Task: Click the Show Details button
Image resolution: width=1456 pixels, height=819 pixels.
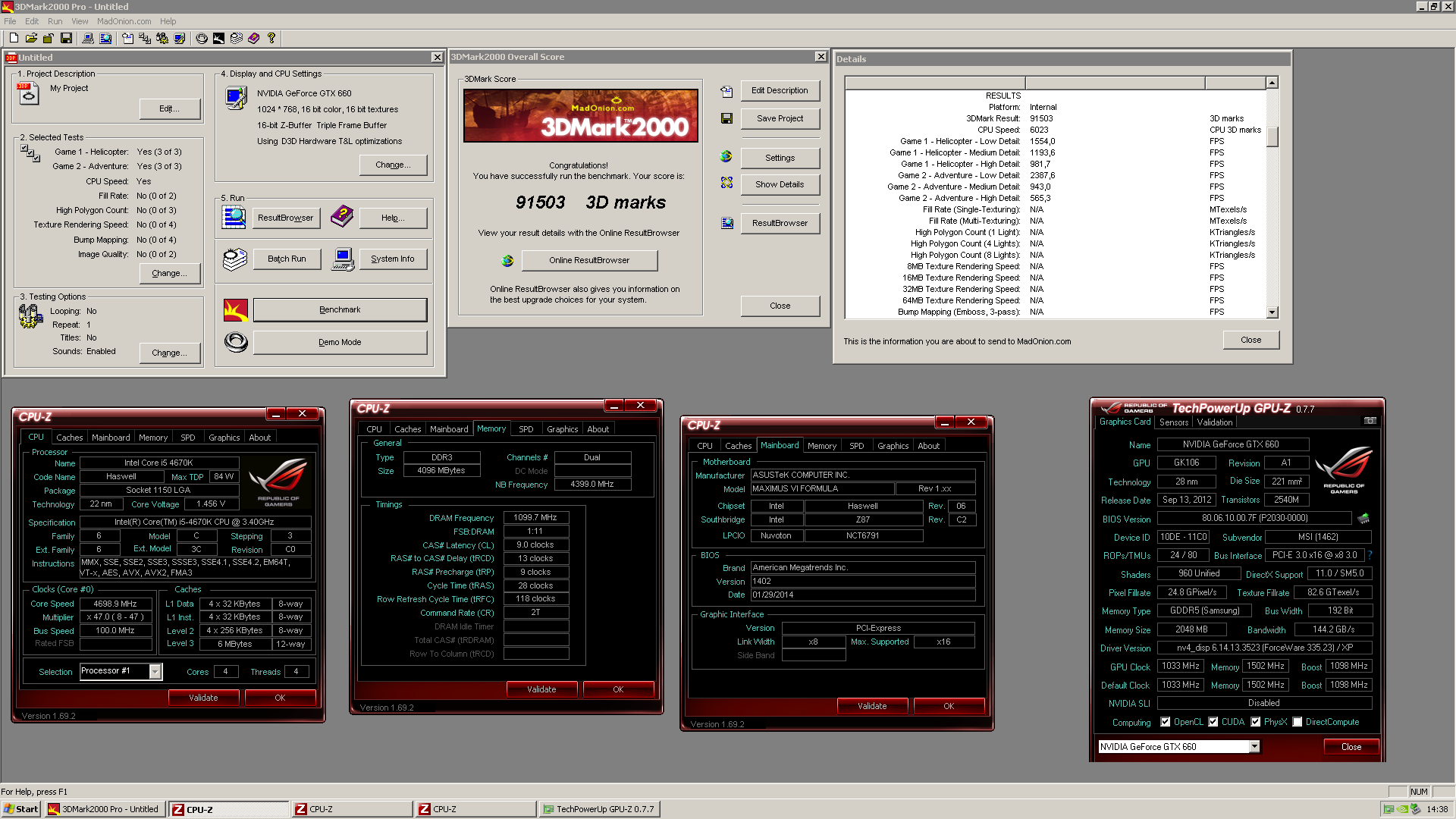Action: pyautogui.click(x=780, y=184)
